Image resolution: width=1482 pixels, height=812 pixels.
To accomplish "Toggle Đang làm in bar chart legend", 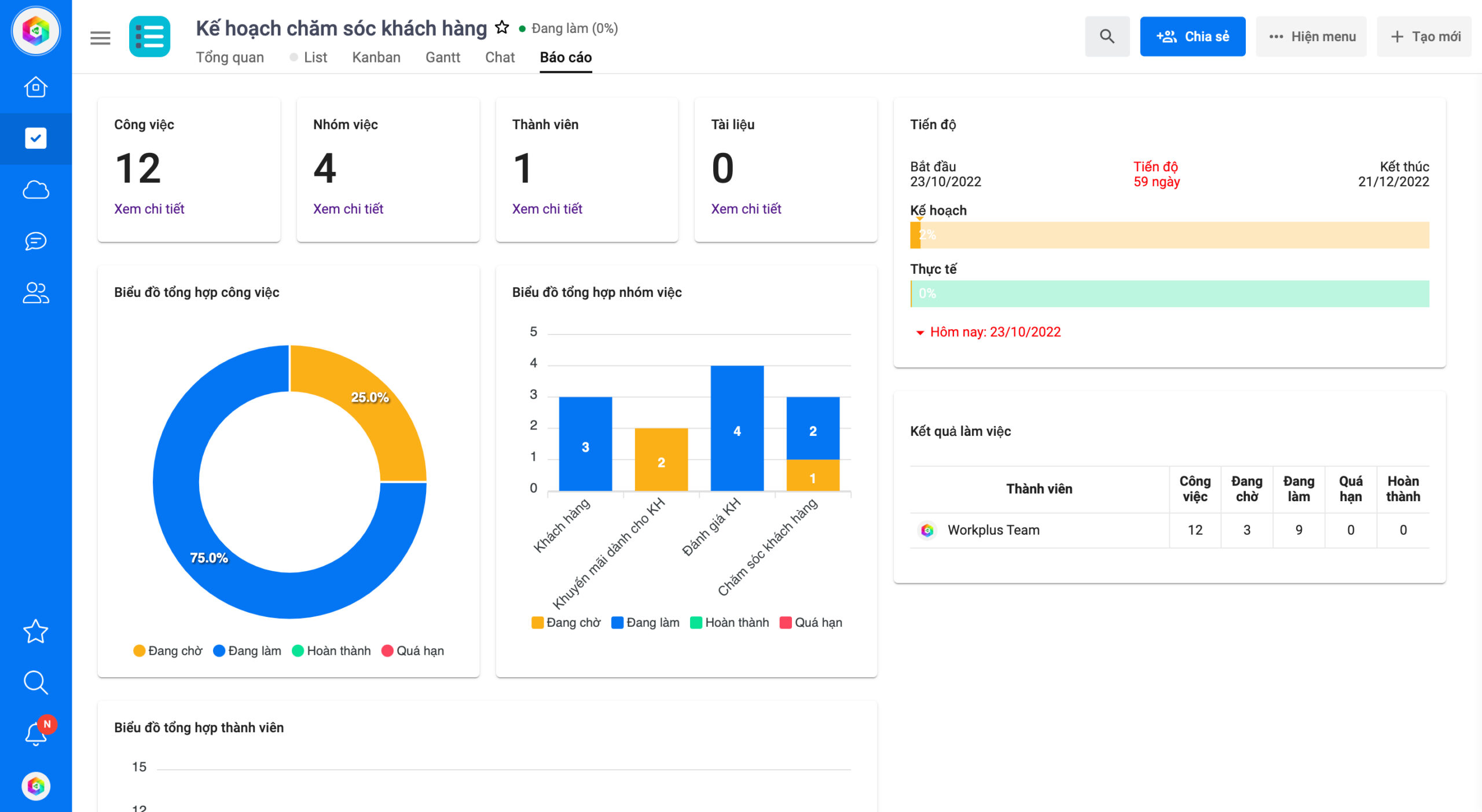I will click(645, 623).
